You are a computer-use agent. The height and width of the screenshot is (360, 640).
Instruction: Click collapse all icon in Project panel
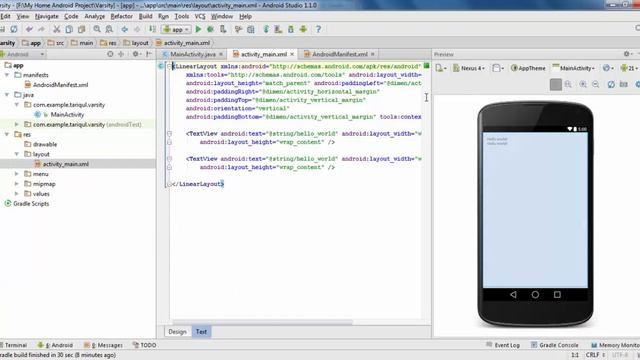(121, 54)
